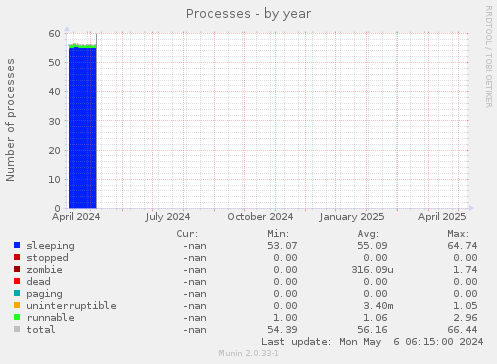Click uninterruptible Max value 1.05
Viewport: 497px width, 364px height.
[x=465, y=306]
